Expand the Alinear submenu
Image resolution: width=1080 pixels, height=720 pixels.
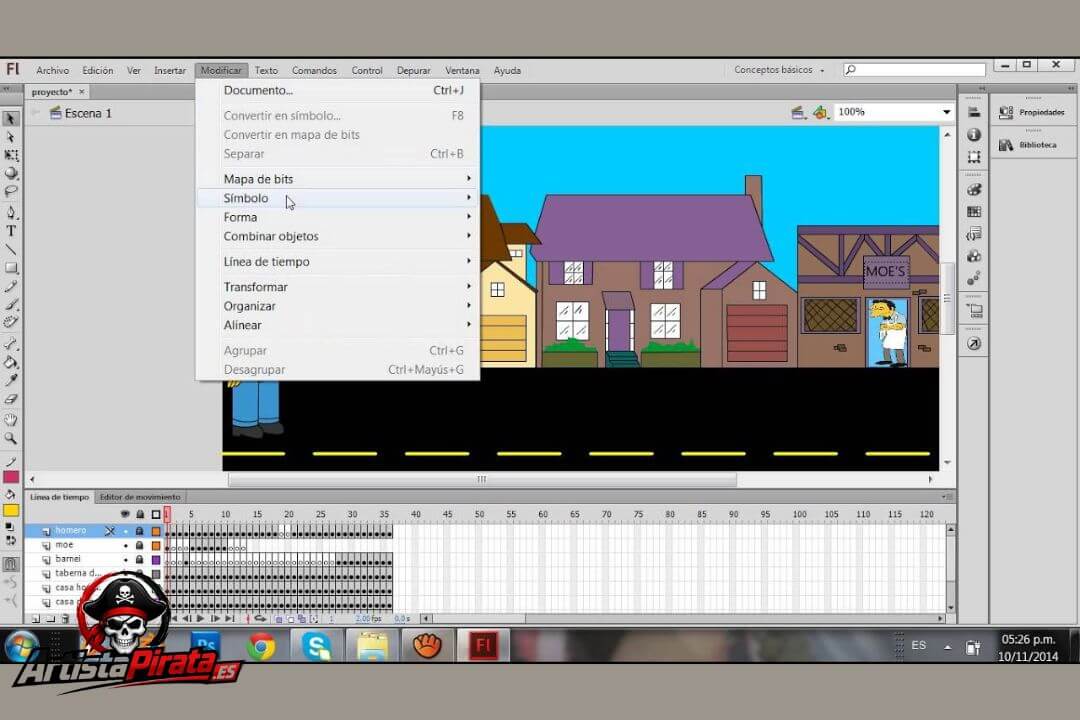click(338, 325)
